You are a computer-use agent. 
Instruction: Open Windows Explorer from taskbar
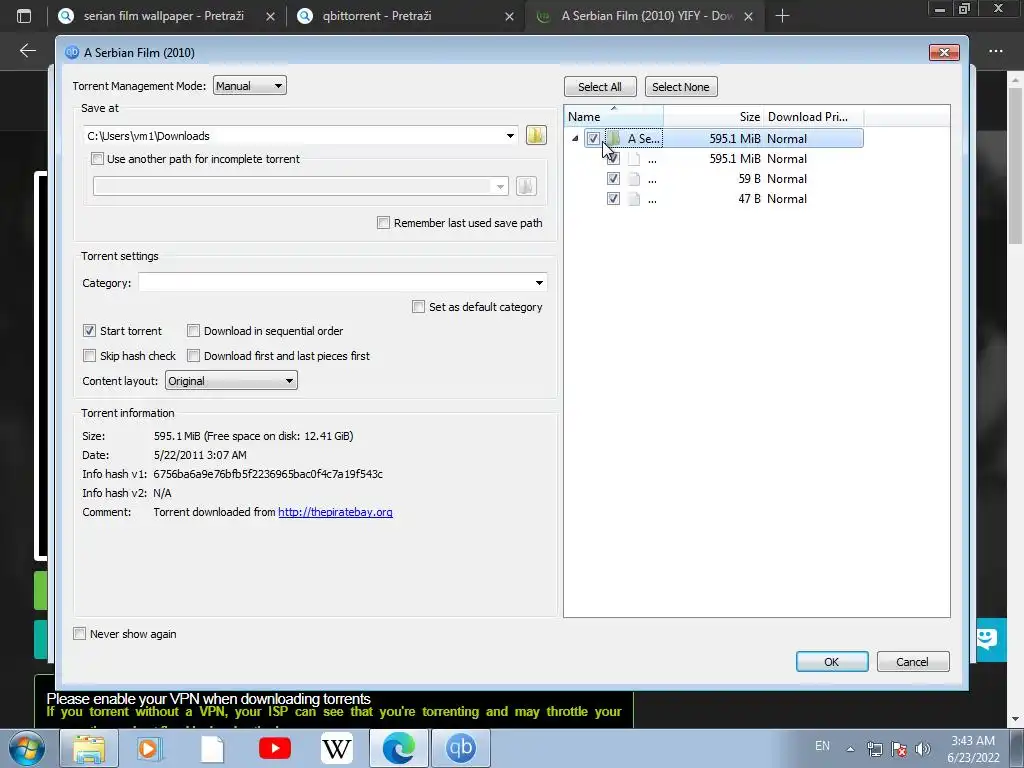click(89, 748)
